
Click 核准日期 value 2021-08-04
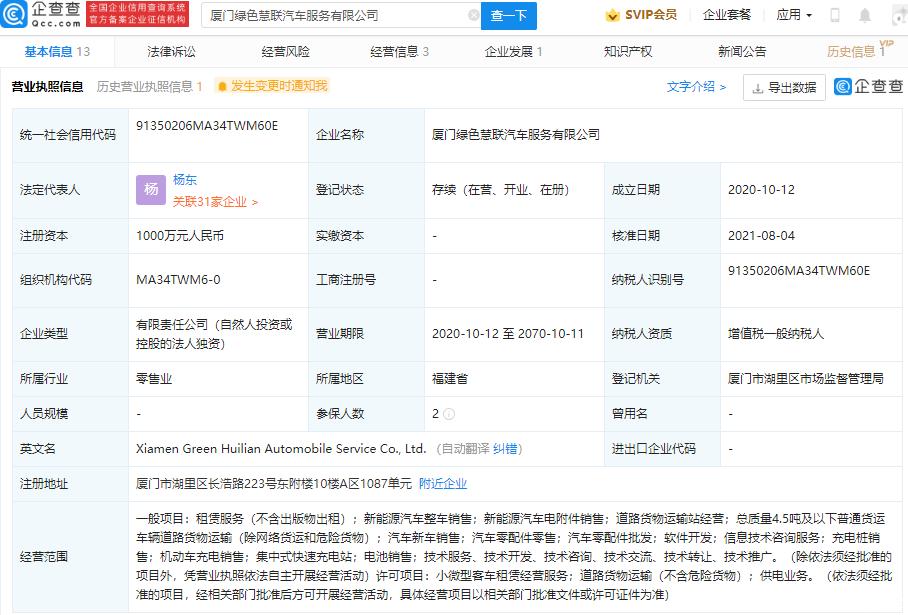pyautogui.click(x=761, y=236)
